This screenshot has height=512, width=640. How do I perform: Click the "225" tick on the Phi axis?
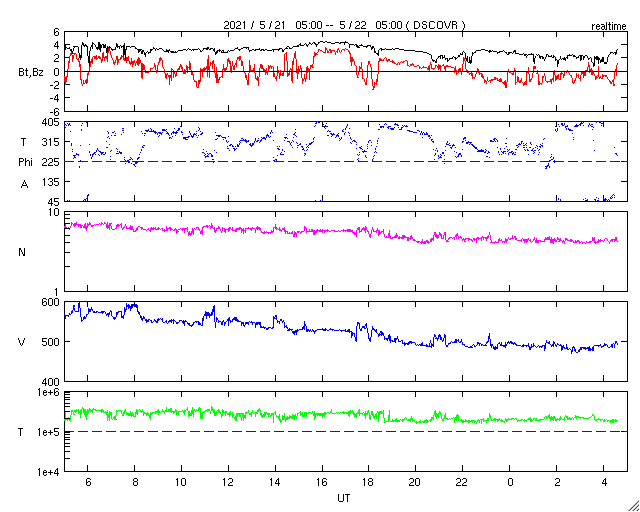tap(52, 163)
